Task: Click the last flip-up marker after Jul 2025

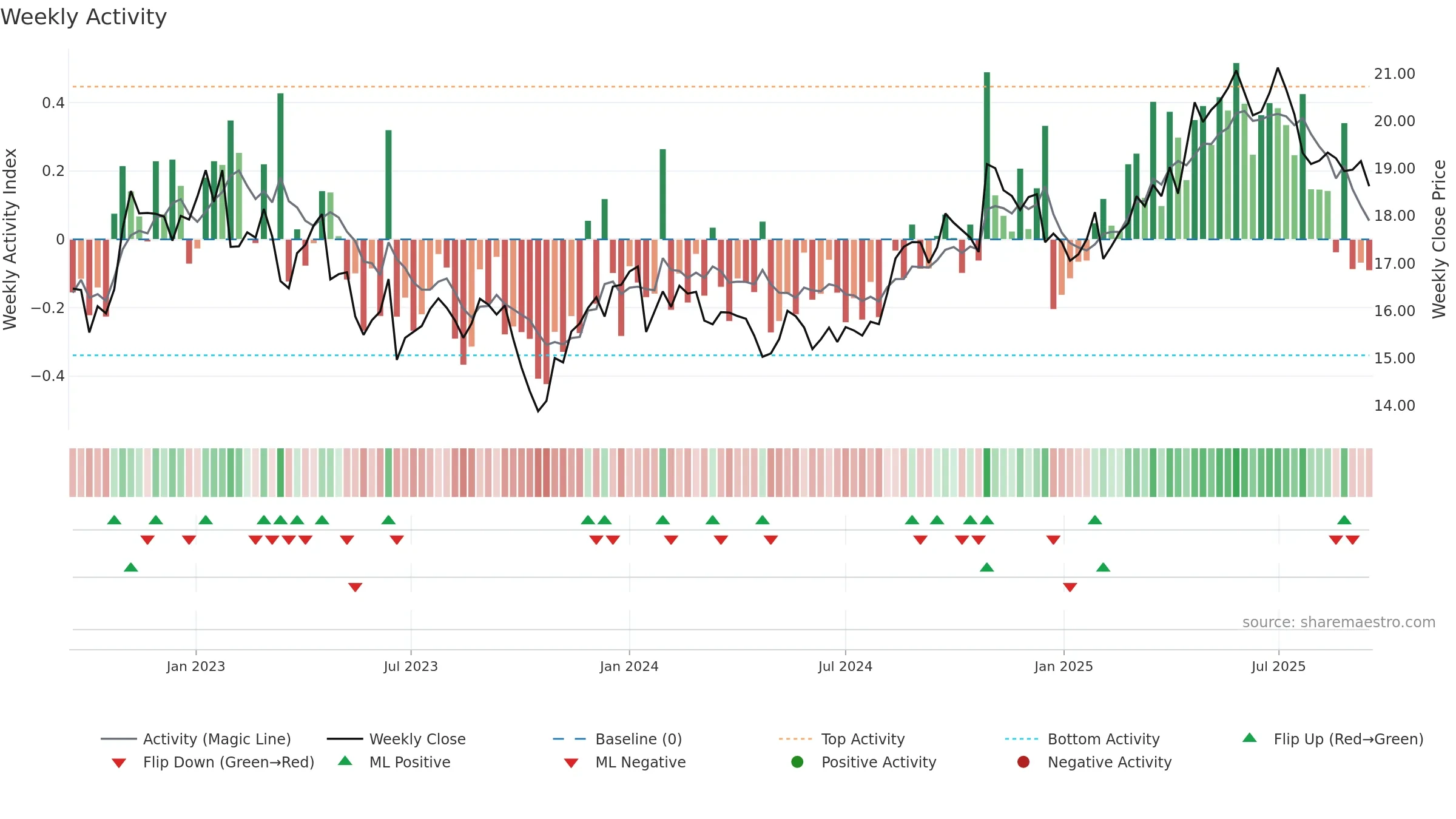Action: 1344,520
